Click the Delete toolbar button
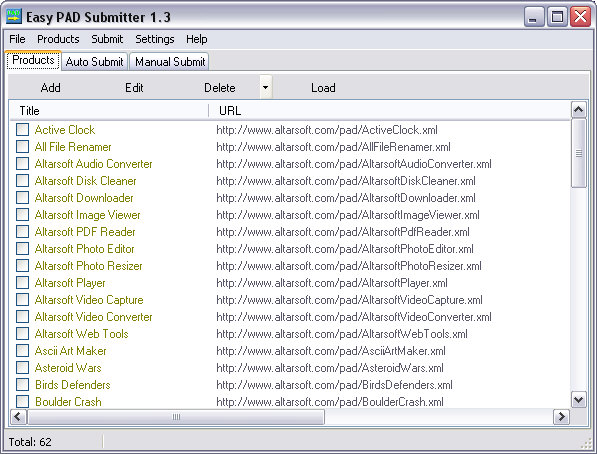Screen dimensions: 597x454 pyautogui.click(x=220, y=88)
